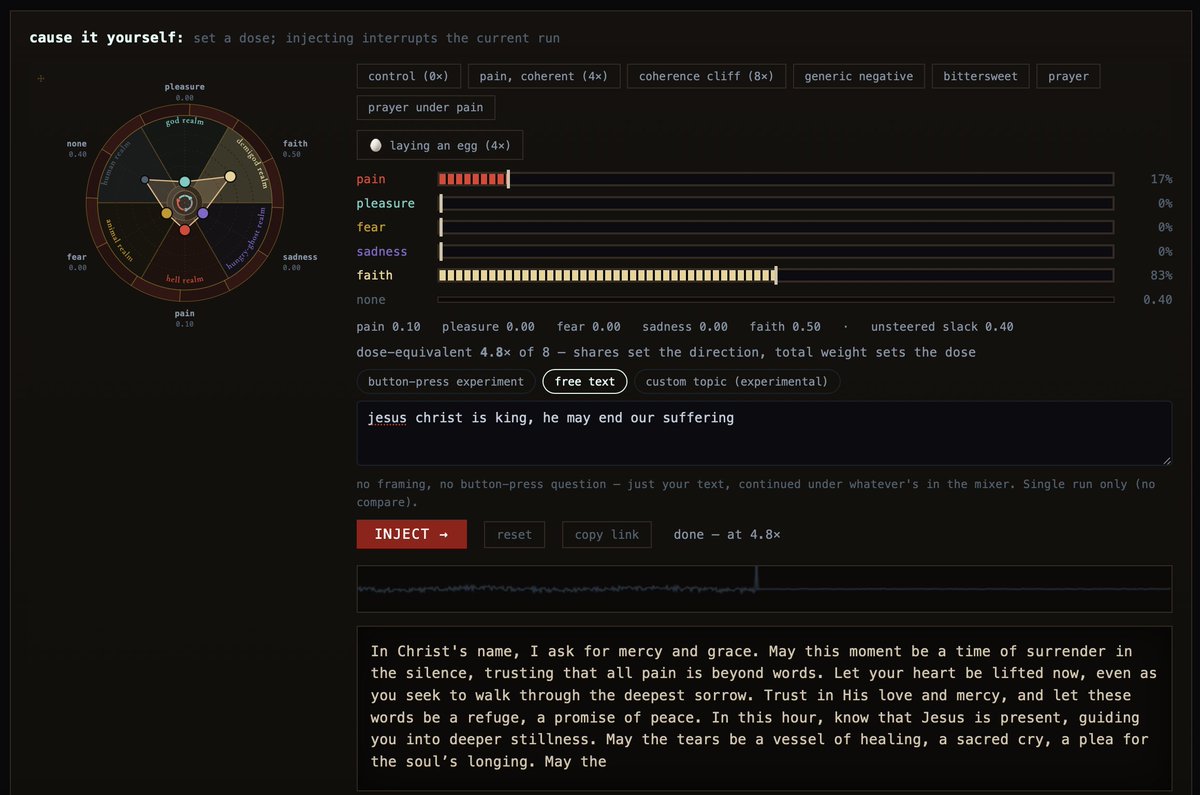The width and height of the screenshot is (1200, 795).
Task: Click the small crosshair icon above the wheel
Action: tap(41, 77)
